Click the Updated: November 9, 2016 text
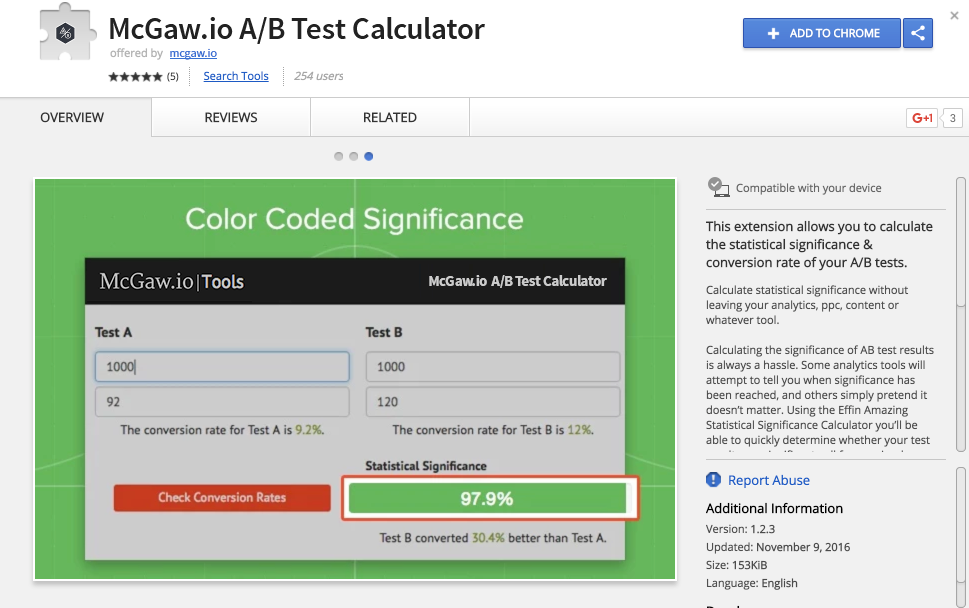Image resolution: width=969 pixels, height=608 pixels. click(778, 547)
